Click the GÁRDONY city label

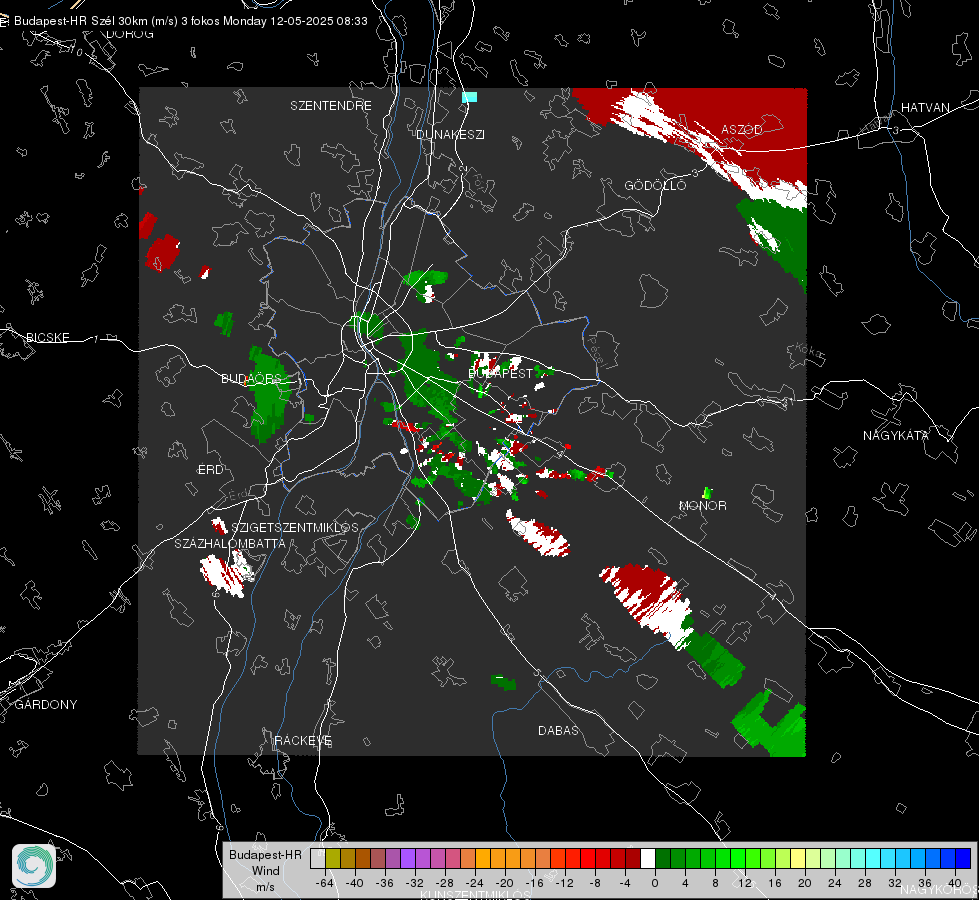tap(46, 704)
